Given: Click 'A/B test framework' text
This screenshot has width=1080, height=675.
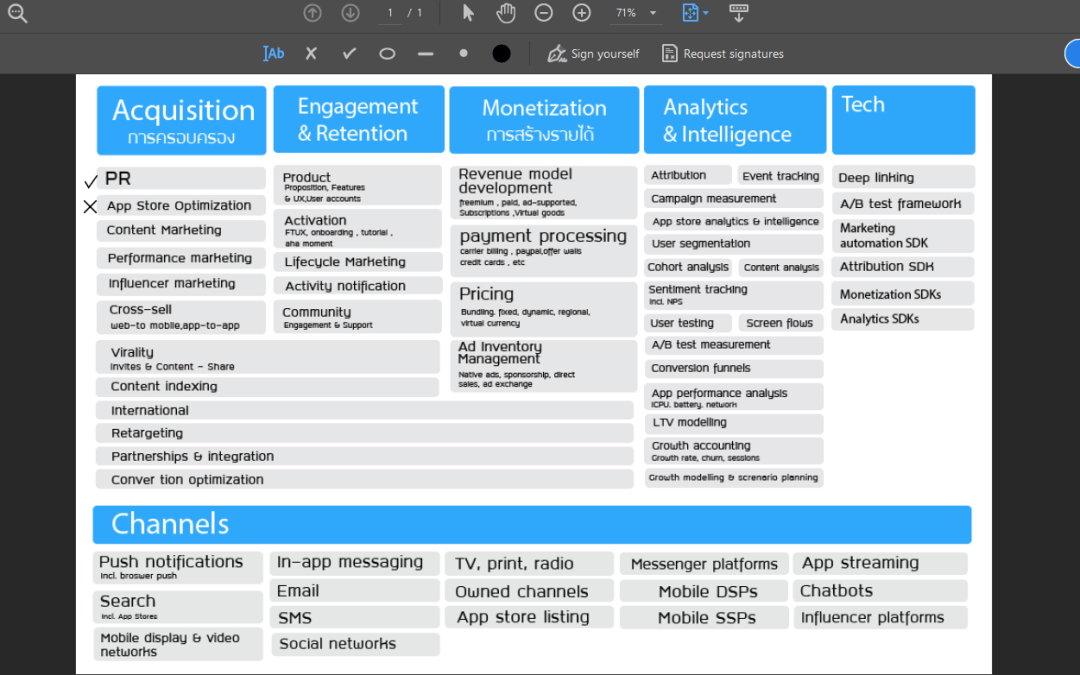Looking at the screenshot, I should [900, 203].
